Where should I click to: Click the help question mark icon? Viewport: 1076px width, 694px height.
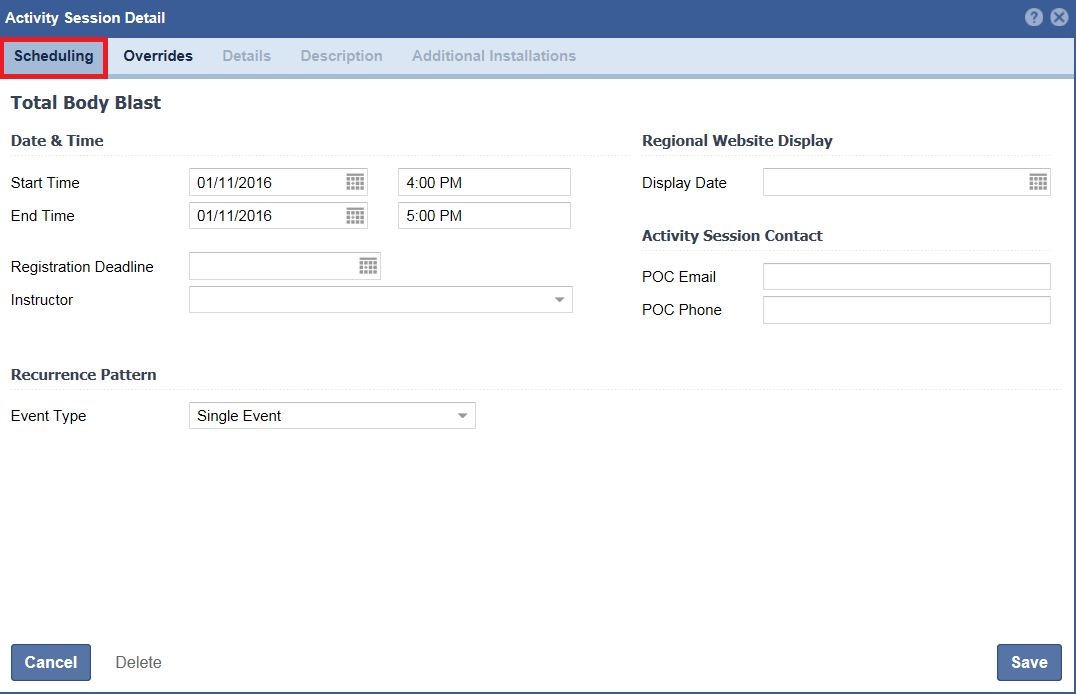1034,18
